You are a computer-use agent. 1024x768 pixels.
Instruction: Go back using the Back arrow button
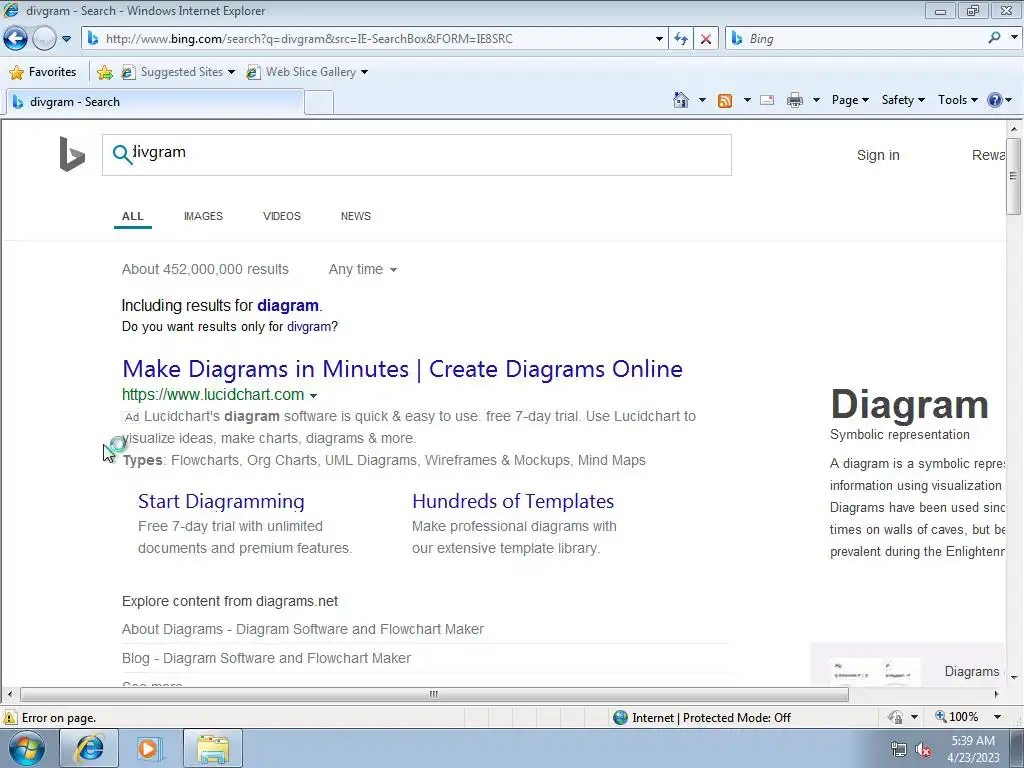pos(16,39)
